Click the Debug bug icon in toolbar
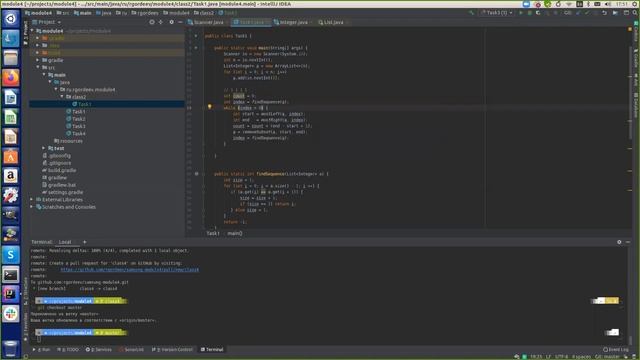Viewport: 640px width, 360px height. click(529, 13)
